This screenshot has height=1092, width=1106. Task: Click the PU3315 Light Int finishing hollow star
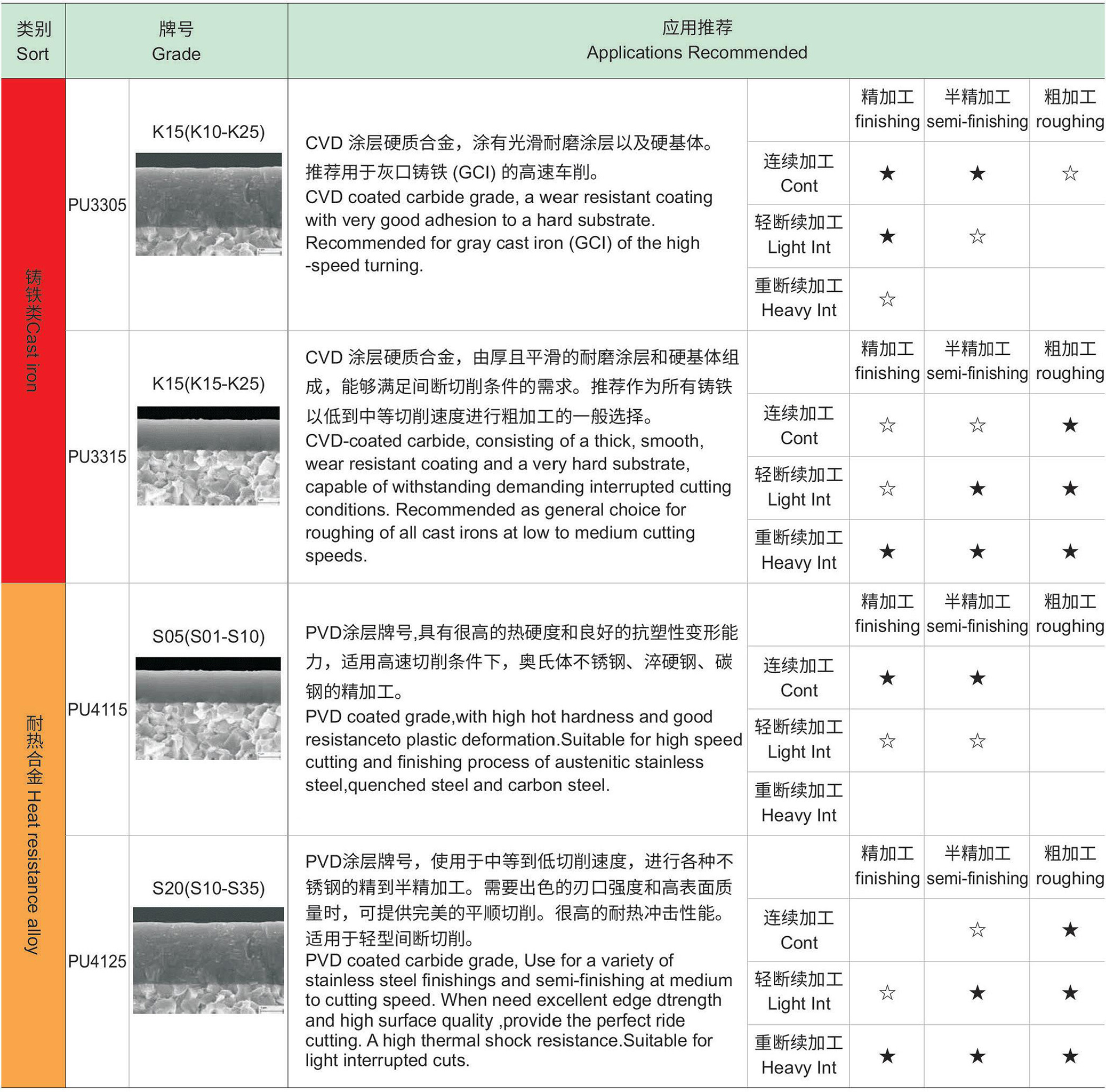coord(887,489)
